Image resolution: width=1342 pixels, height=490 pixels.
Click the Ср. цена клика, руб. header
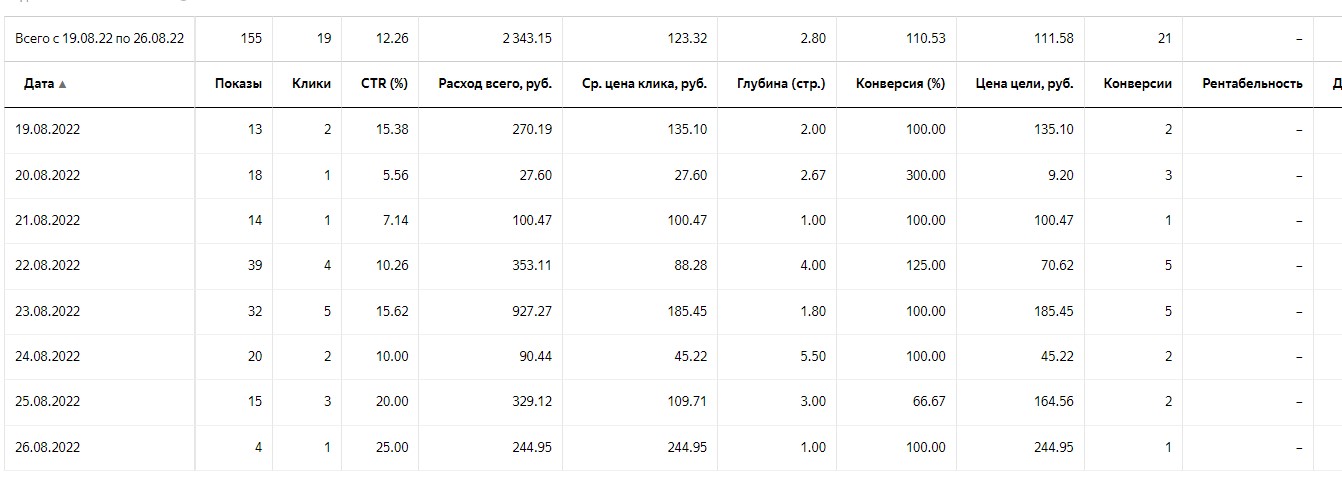pyautogui.click(x=644, y=84)
